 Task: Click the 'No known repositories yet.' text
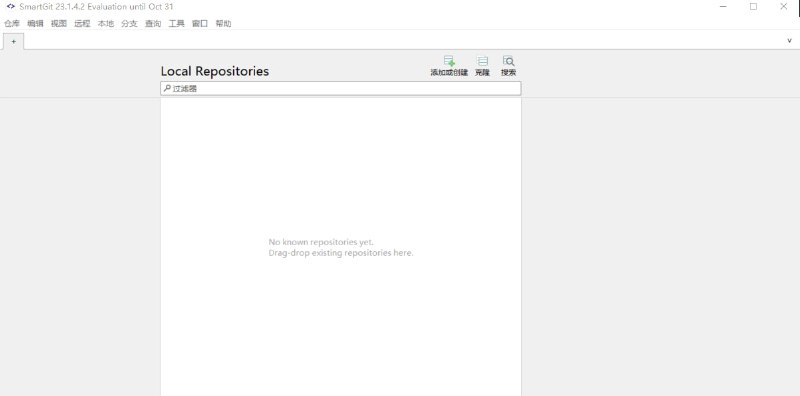(x=321, y=242)
